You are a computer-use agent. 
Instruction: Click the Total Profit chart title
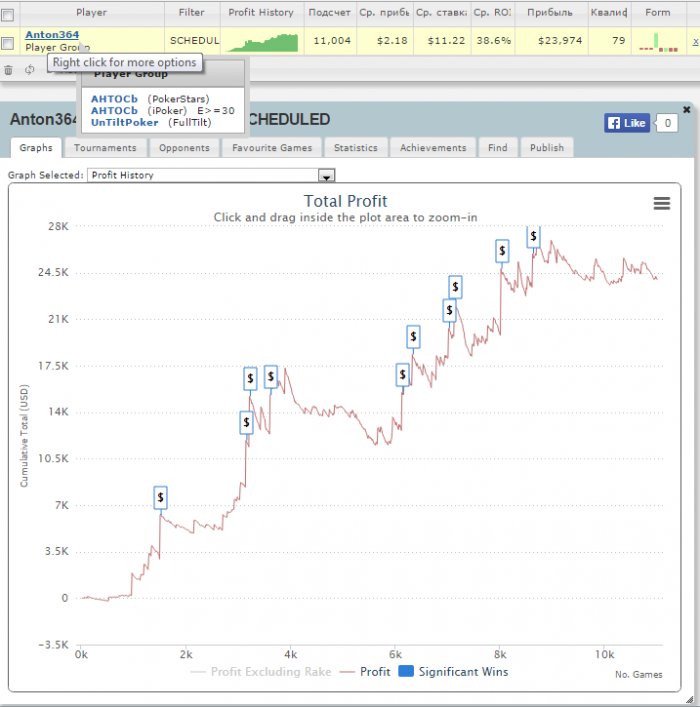coord(345,201)
